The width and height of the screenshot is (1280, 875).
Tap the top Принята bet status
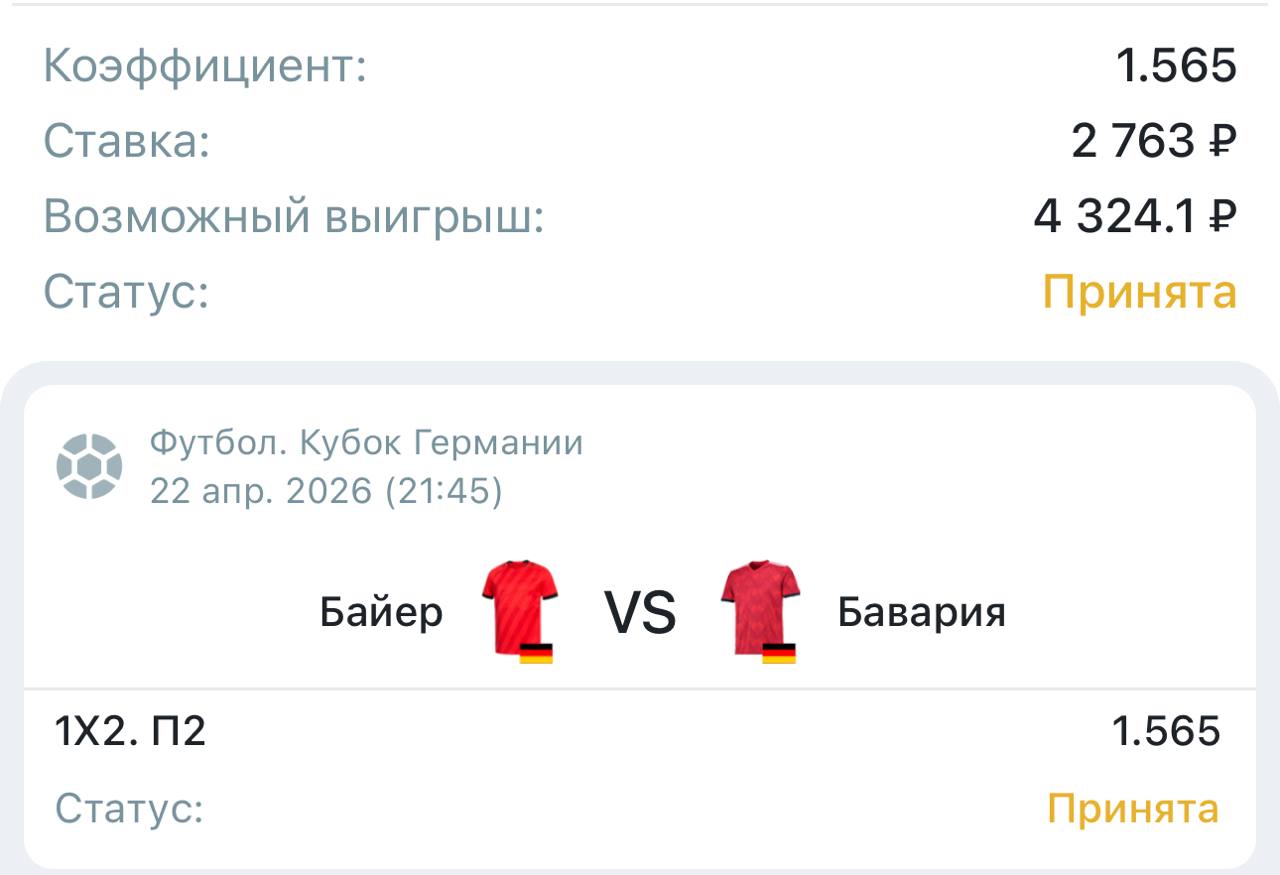pyautogui.click(x=1140, y=292)
